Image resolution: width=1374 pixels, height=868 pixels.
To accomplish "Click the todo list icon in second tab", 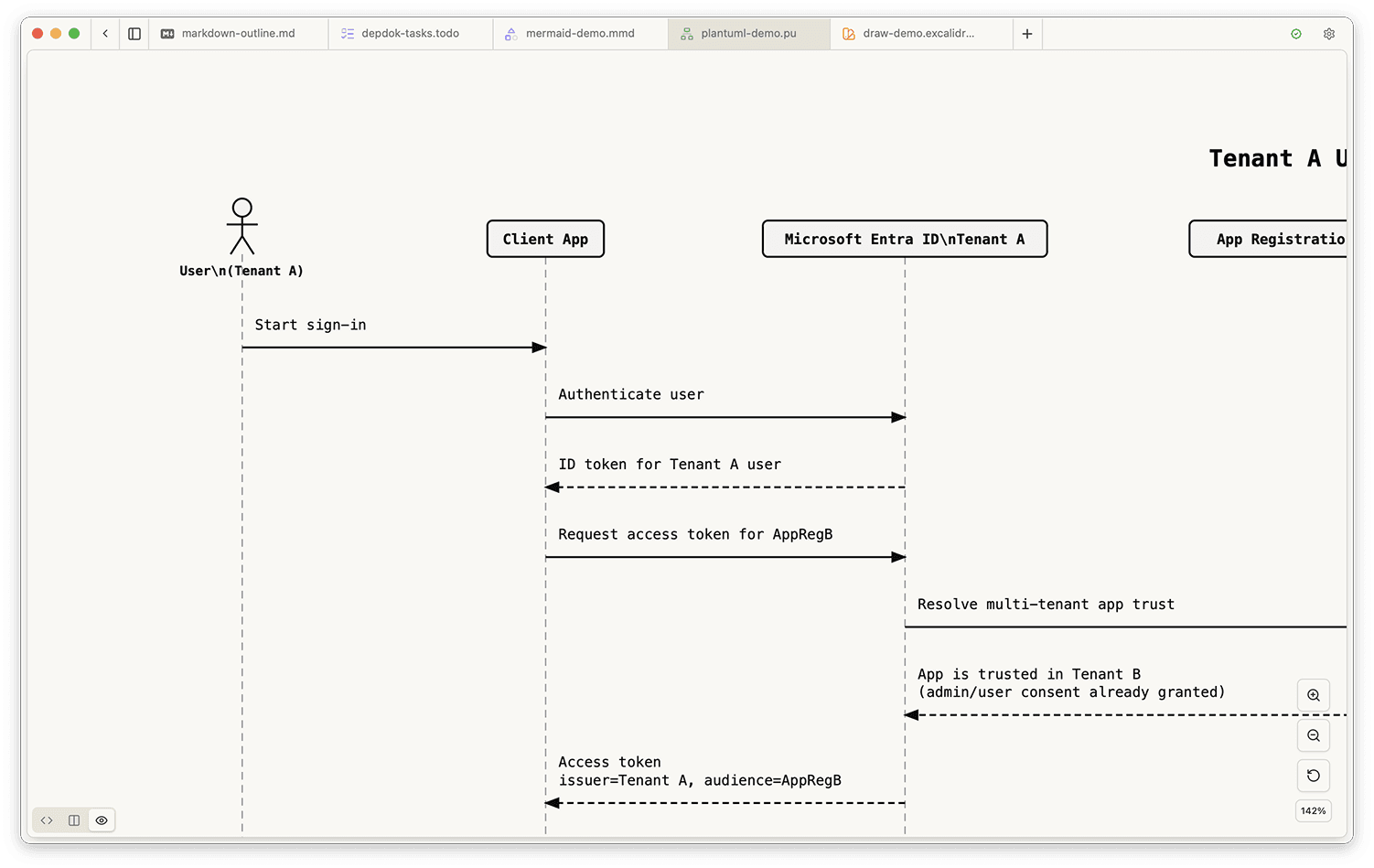I will coord(348,34).
